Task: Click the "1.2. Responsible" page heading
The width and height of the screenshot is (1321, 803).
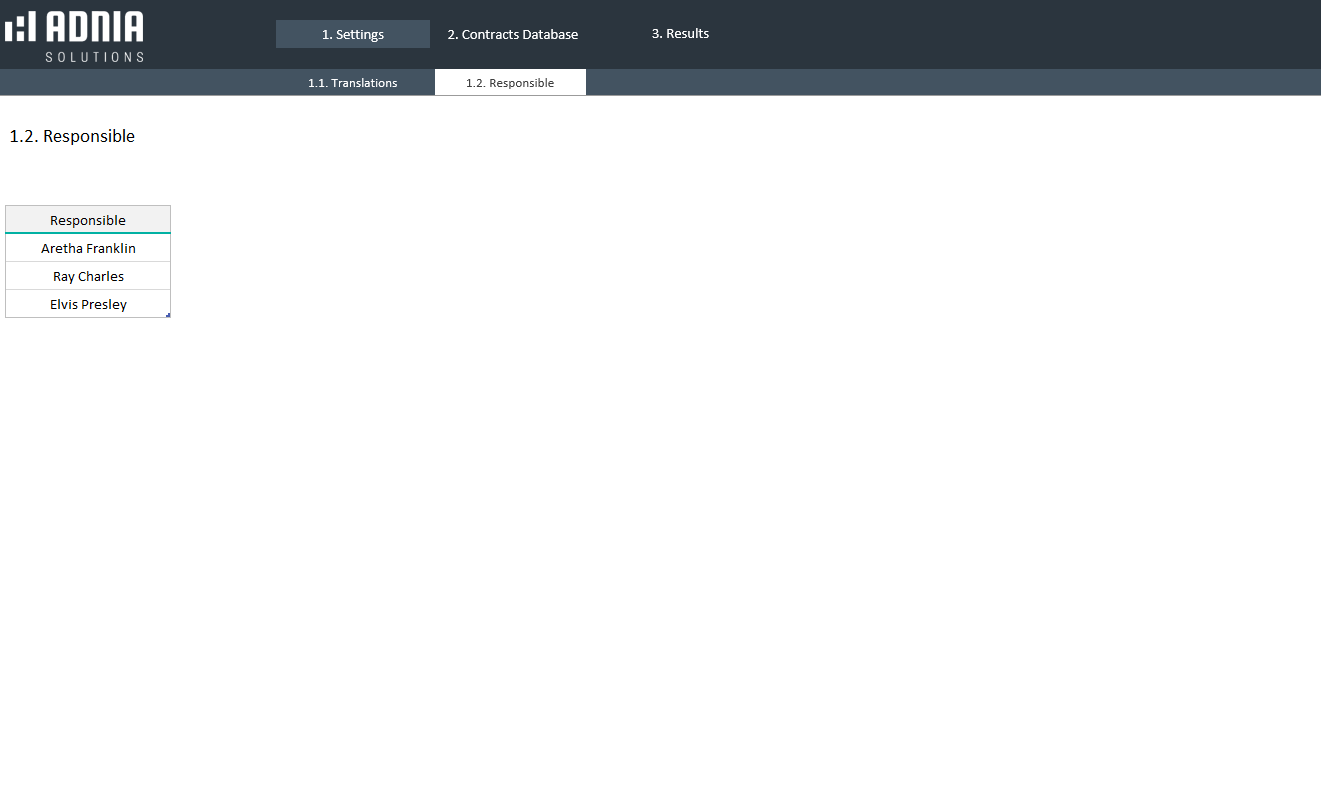Action: tap(72, 136)
